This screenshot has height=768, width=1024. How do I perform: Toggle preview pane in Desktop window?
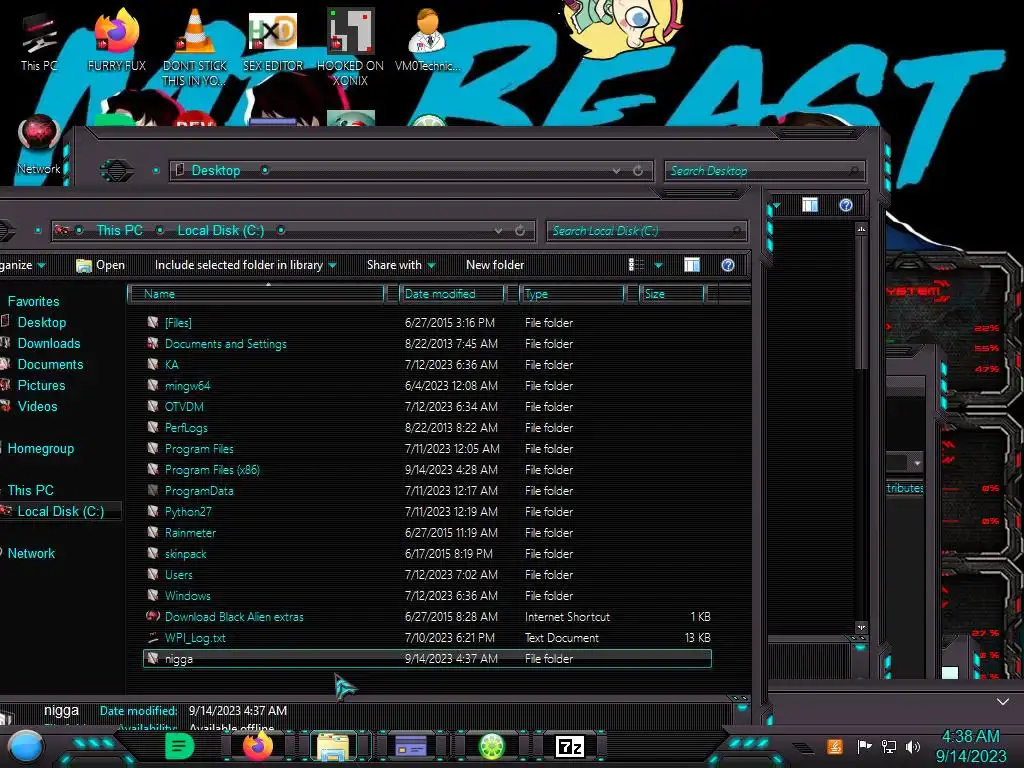point(810,205)
